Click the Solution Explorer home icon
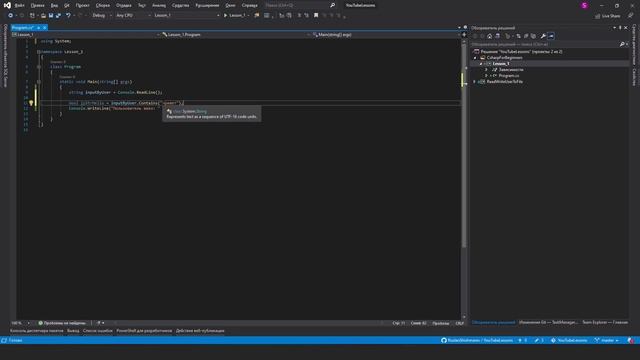 (489, 36)
